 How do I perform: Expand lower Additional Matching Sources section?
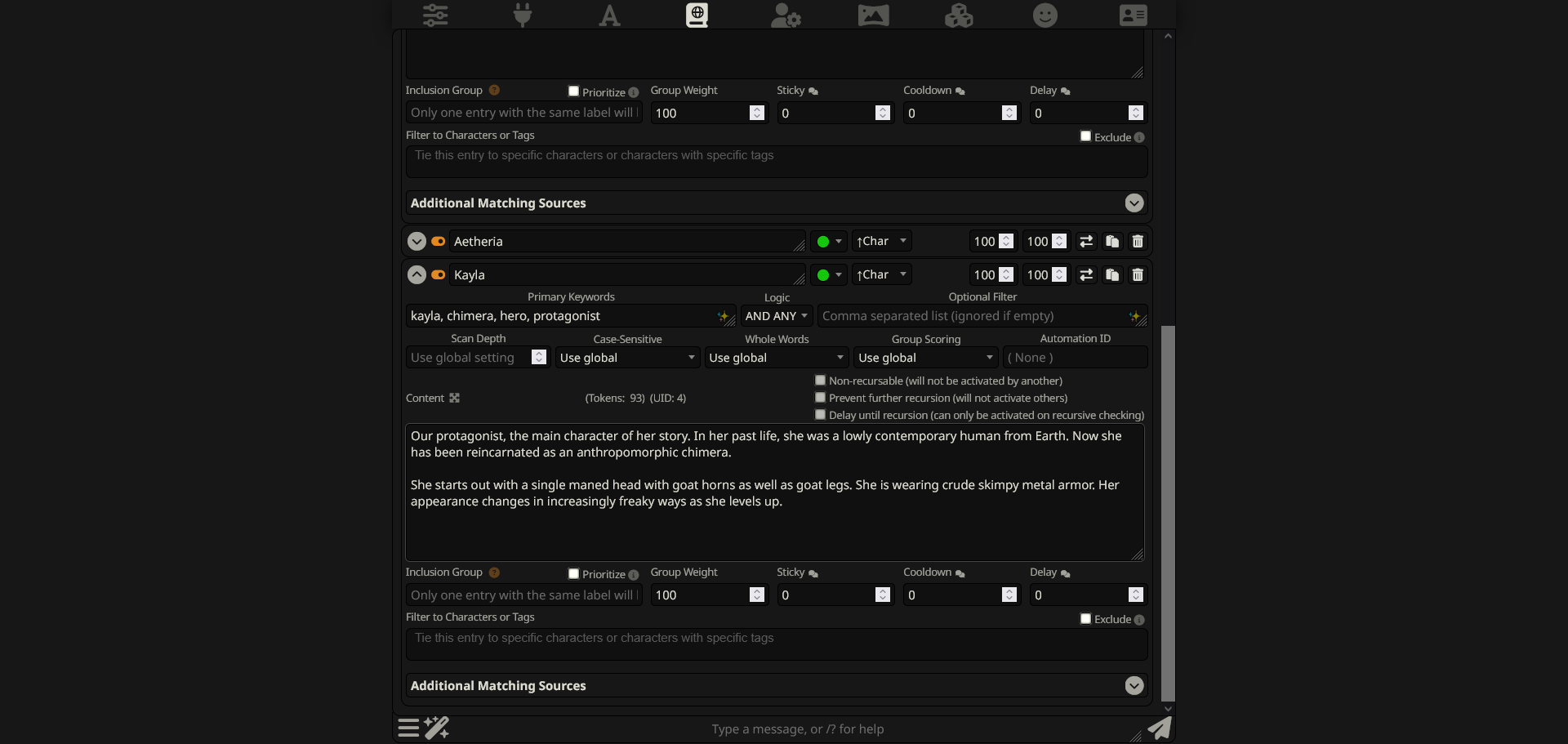point(1134,685)
